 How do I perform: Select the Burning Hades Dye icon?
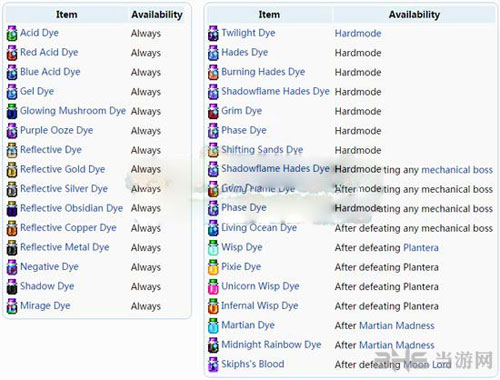click(213, 72)
